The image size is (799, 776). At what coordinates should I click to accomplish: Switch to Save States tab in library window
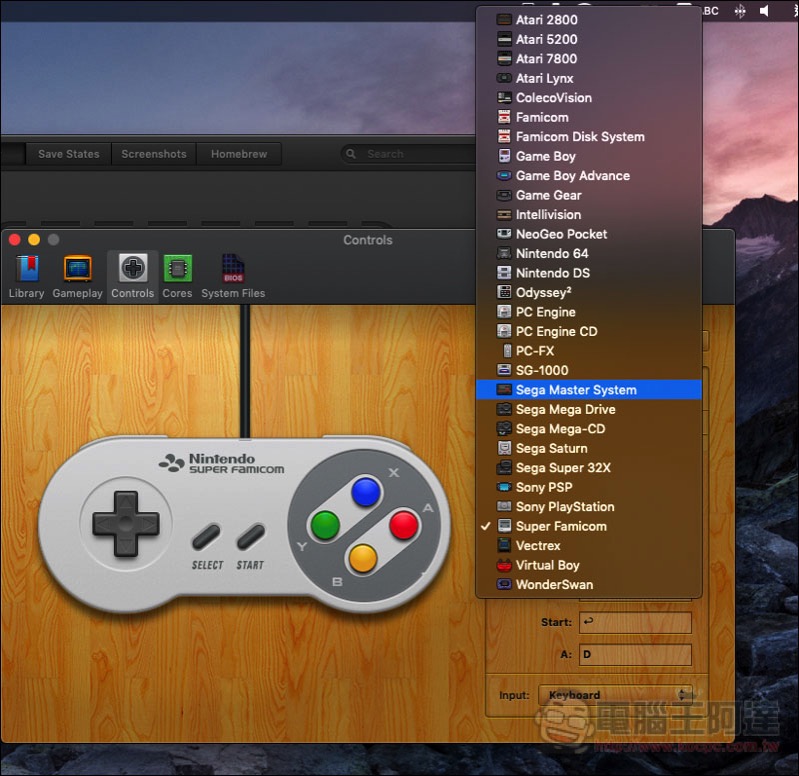pyautogui.click(x=69, y=154)
